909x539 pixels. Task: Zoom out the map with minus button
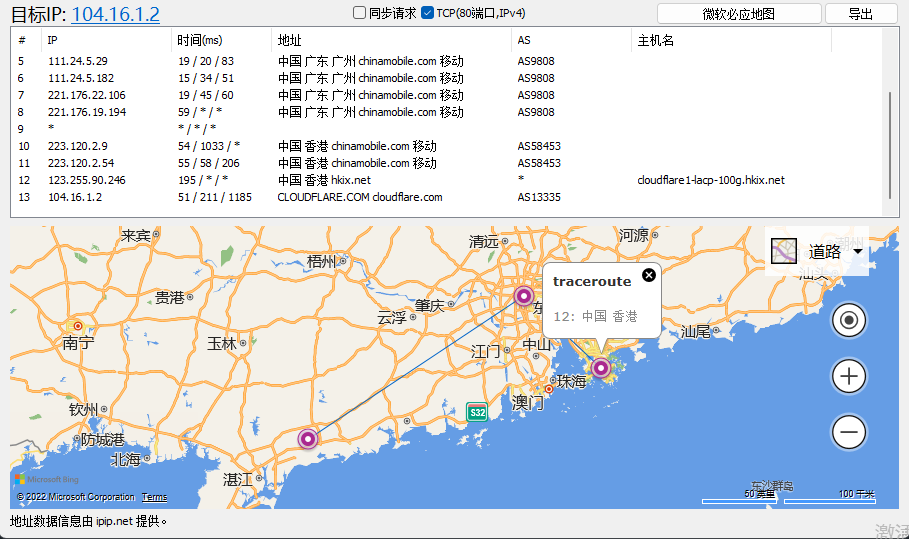[849, 432]
